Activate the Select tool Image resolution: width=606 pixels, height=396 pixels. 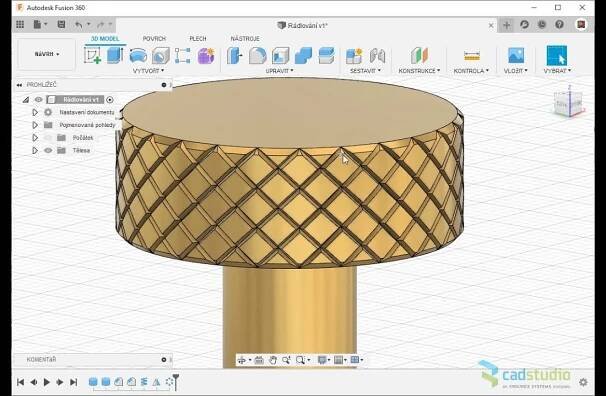[557, 56]
